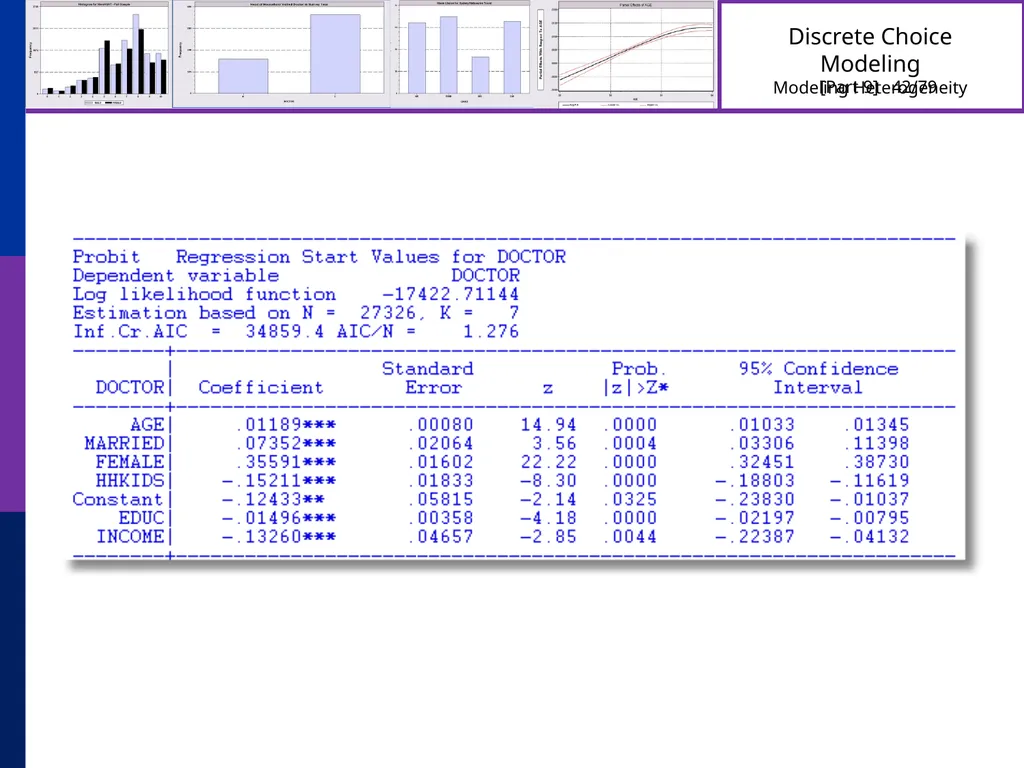1024x768 pixels.
Task: Click the probability value .0044
Action: [630, 536]
